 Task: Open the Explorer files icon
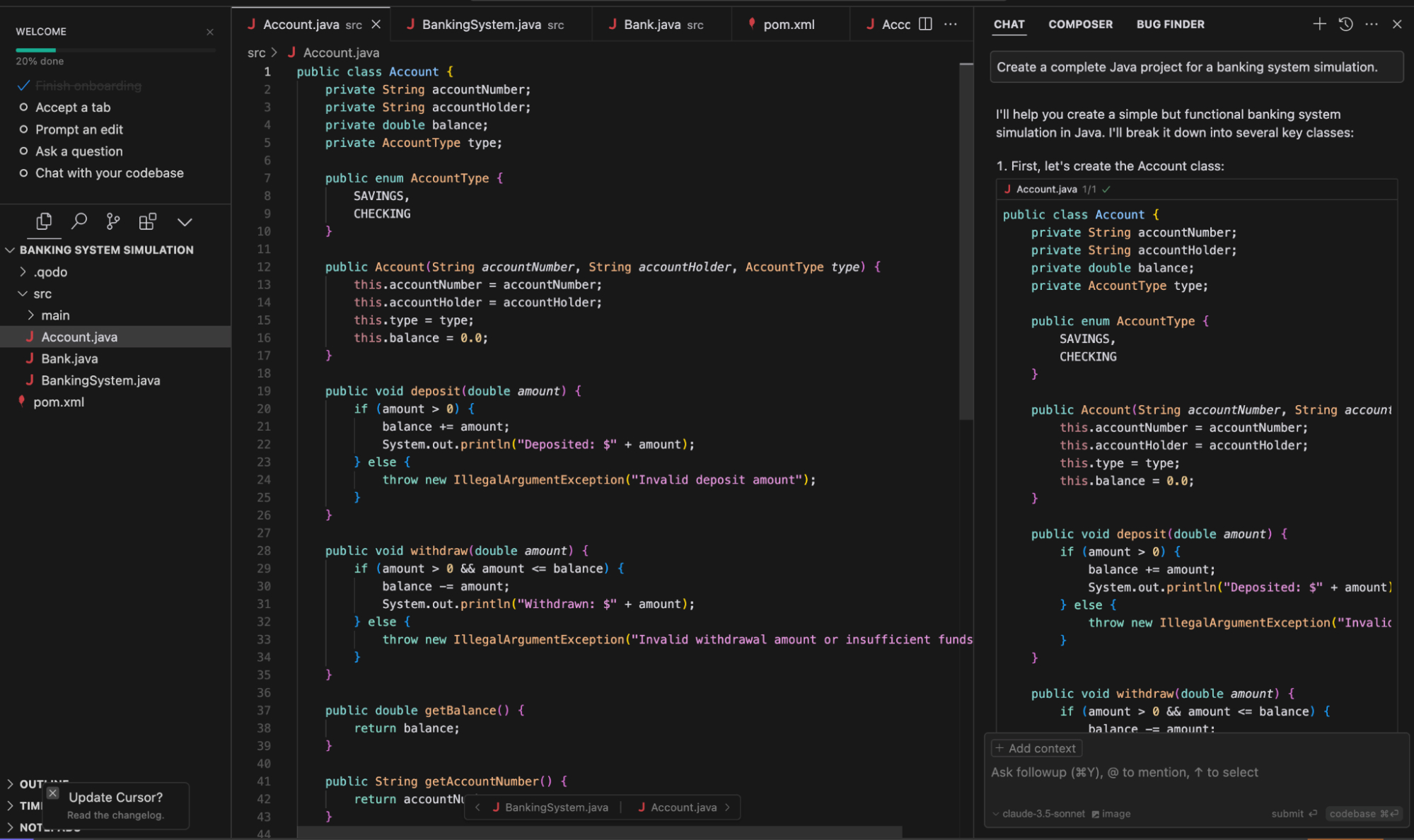44,222
